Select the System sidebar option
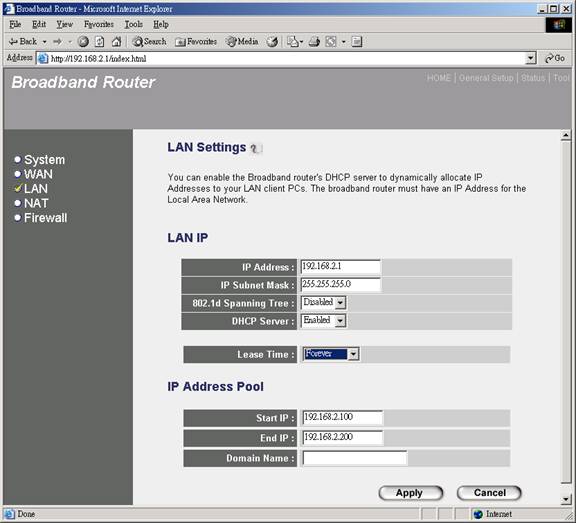The width and height of the screenshot is (576, 523). tap(44, 160)
